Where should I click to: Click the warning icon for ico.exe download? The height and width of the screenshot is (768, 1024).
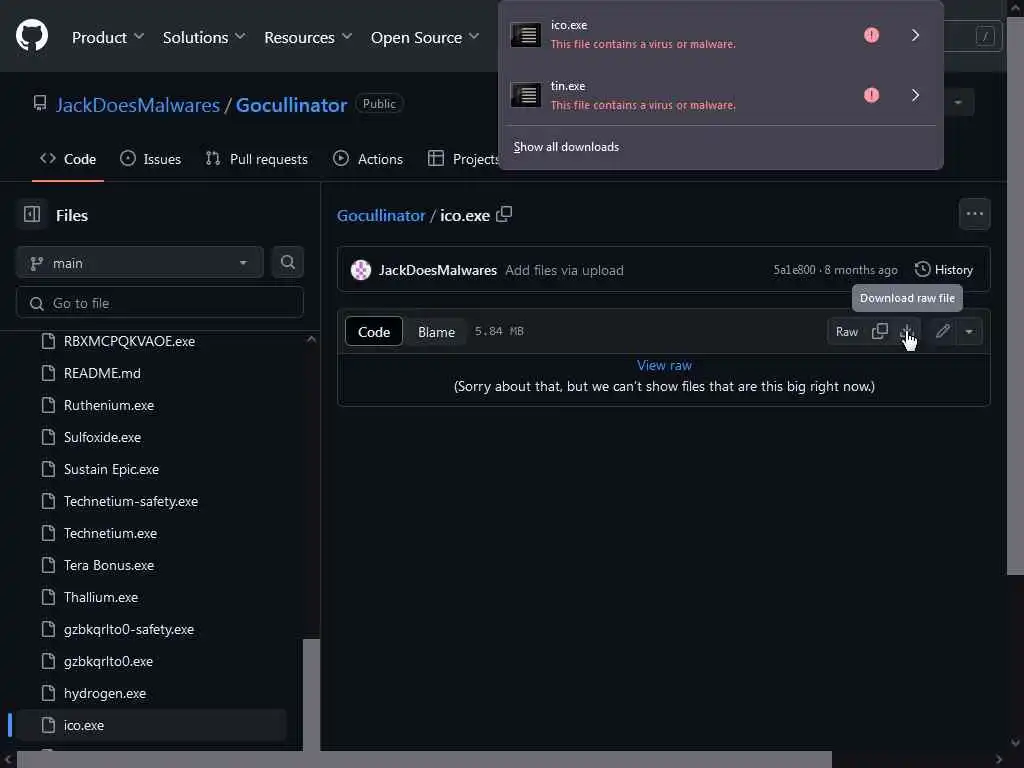coord(871,35)
